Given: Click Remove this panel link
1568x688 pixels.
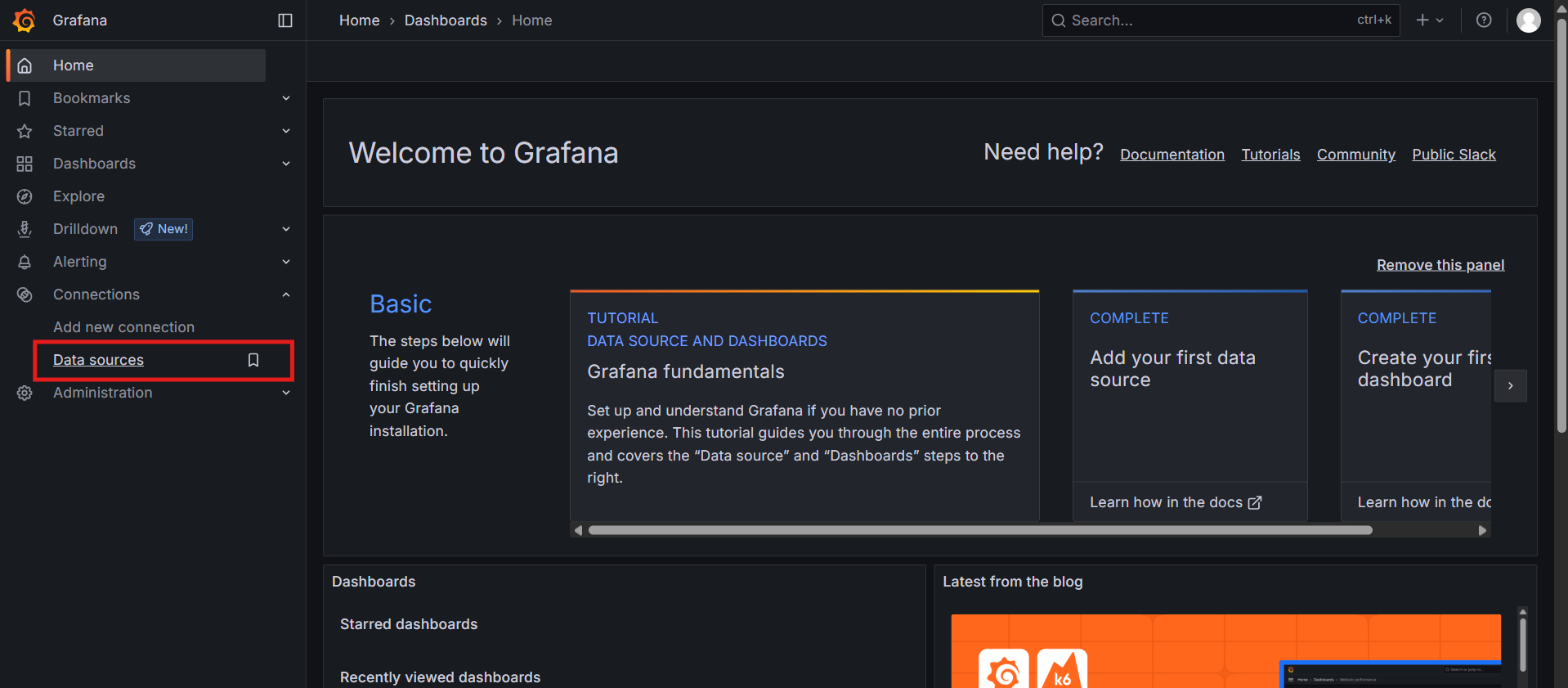Looking at the screenshot, I should (1440, 265).
